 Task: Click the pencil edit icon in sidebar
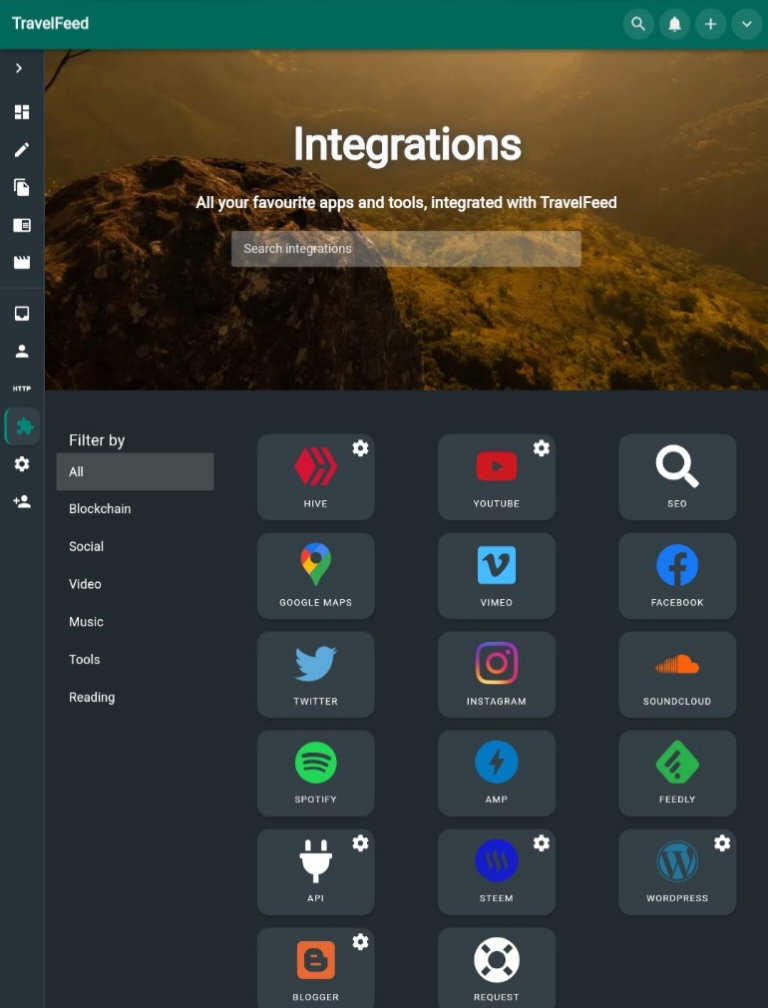click(22, 150)
